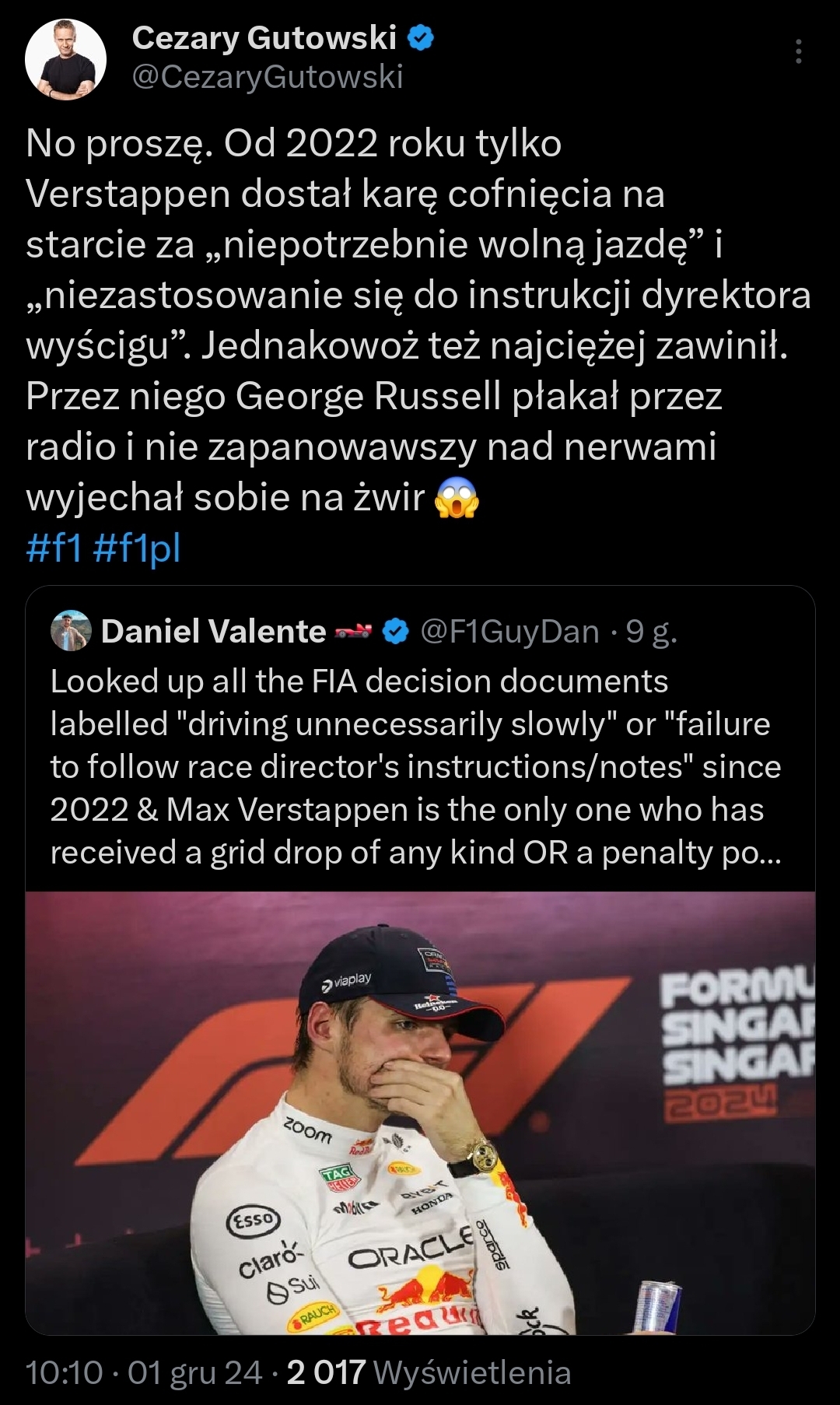Click the race car emoji beside Daniel Valente
The image size is (840, 1405).
pyautogui.click(x=353, y=632)
